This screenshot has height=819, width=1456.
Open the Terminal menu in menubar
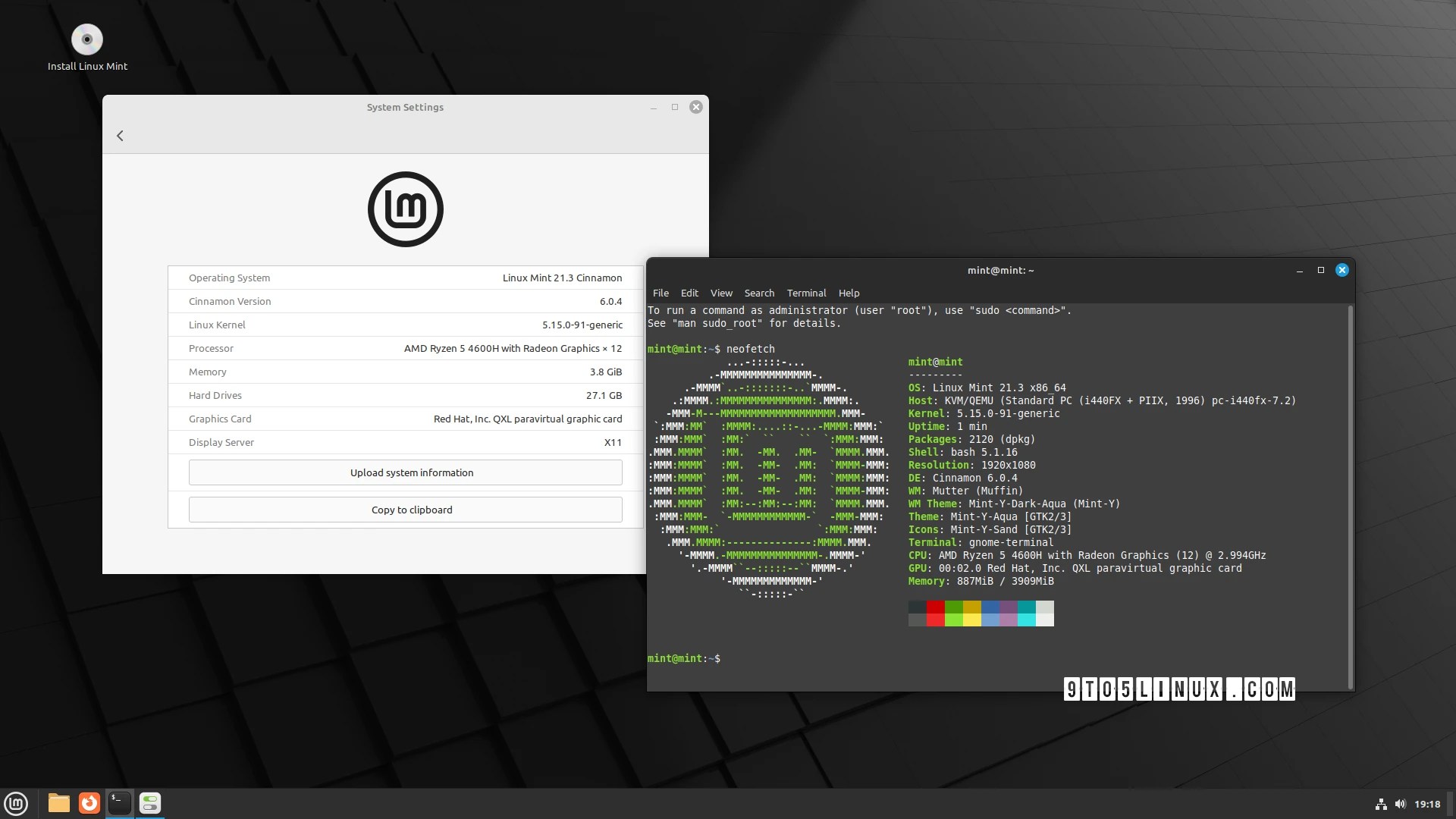806,293
